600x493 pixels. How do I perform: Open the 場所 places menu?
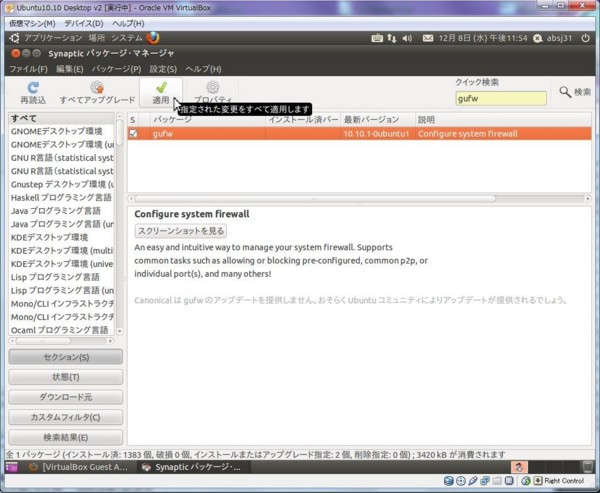(97, 38)
